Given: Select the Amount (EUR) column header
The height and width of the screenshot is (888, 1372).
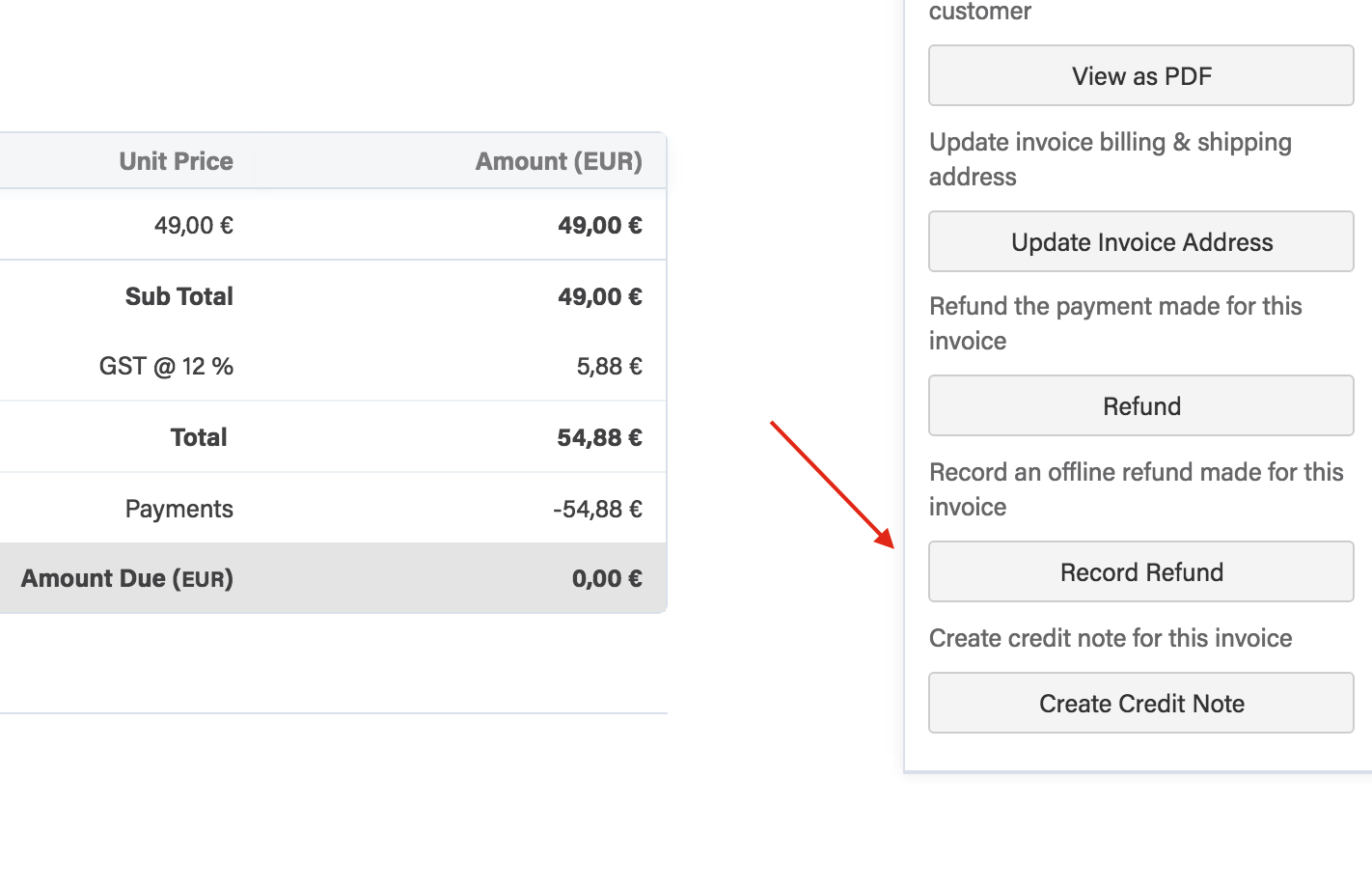Looking at the screenshot, I should pyautogui.click(x=559, y=160).
